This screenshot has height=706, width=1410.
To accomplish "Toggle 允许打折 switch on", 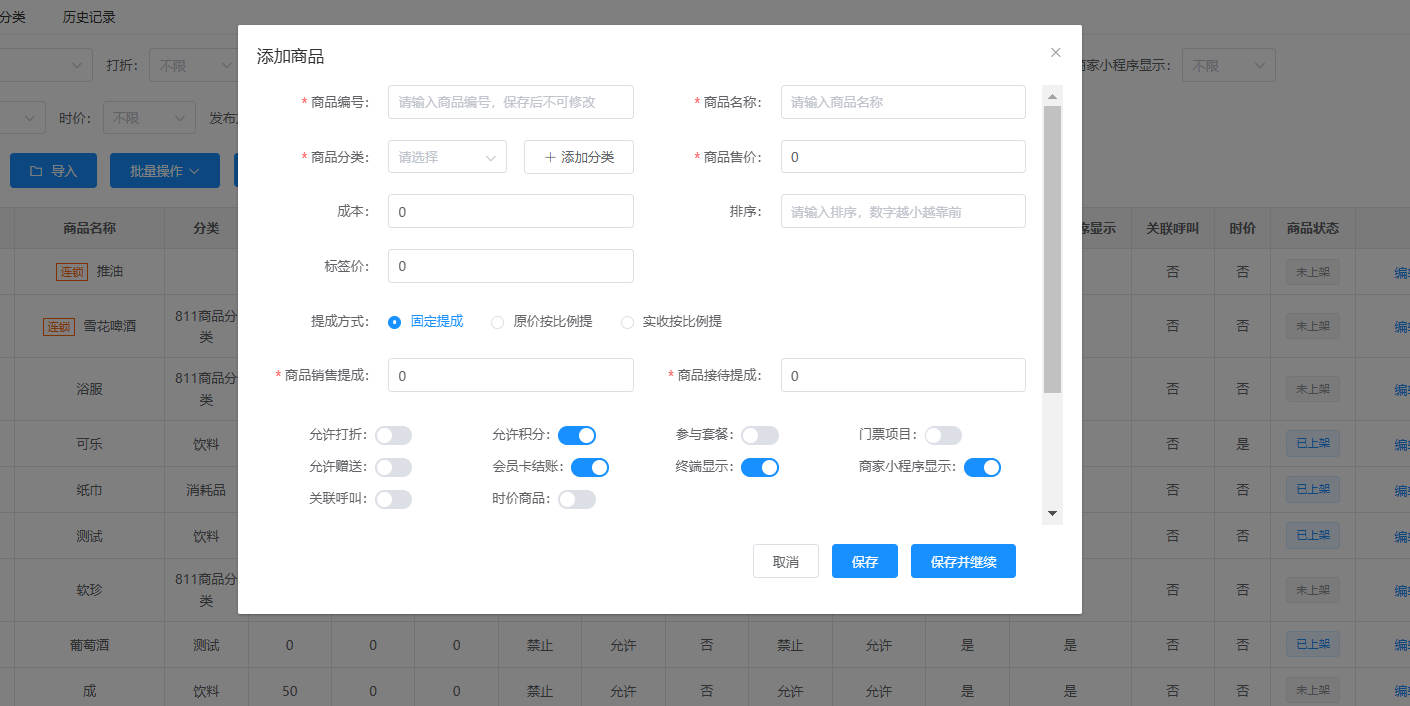I will pyautogui.click(x=393, y=435).
